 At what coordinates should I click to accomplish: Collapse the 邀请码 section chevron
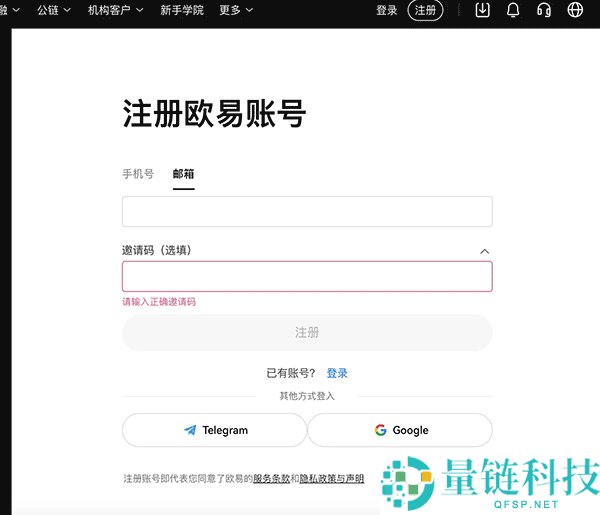pyautogui.click(x=484, y=251)
